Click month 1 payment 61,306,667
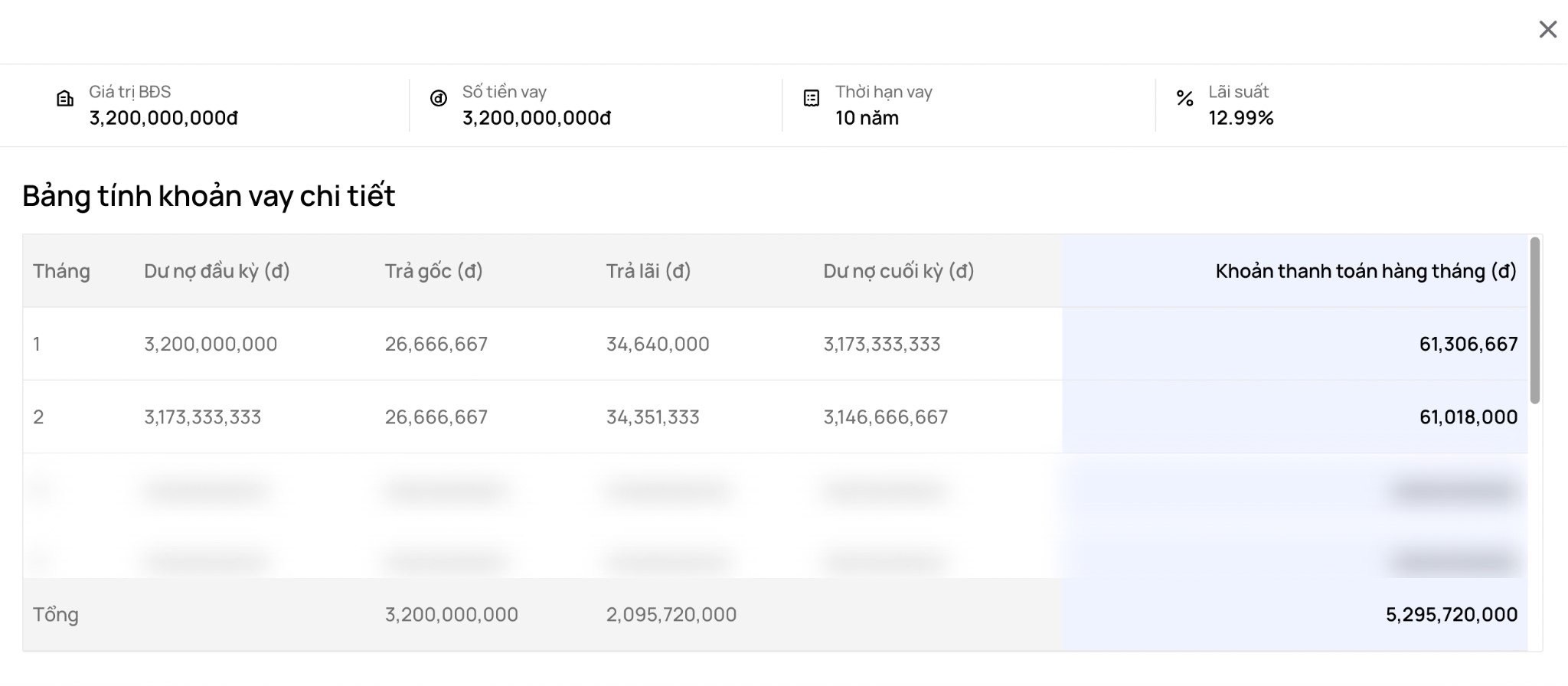Screen dimensions: 1568x686 1468,344
